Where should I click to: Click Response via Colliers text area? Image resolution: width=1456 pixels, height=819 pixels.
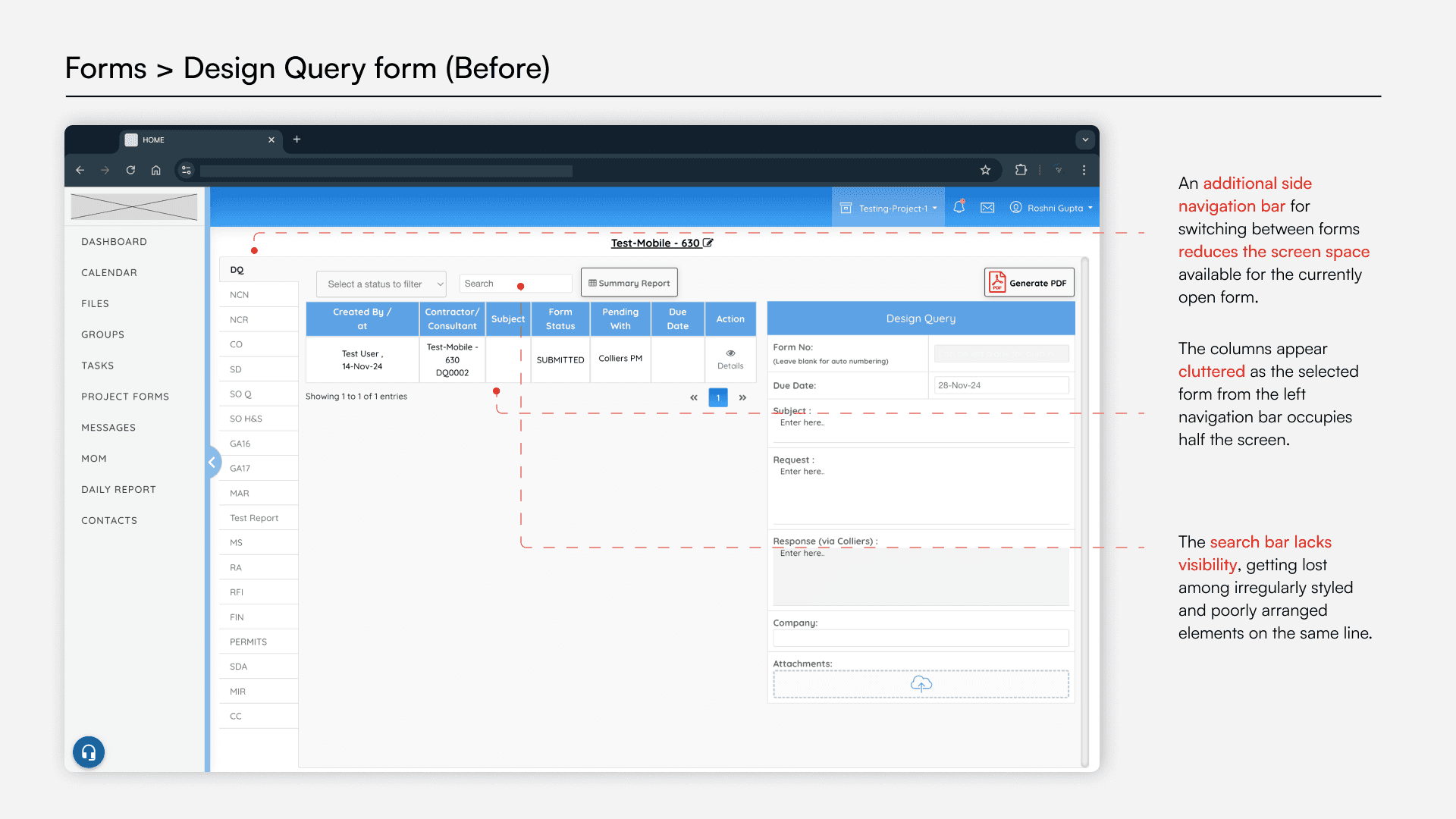921,576
